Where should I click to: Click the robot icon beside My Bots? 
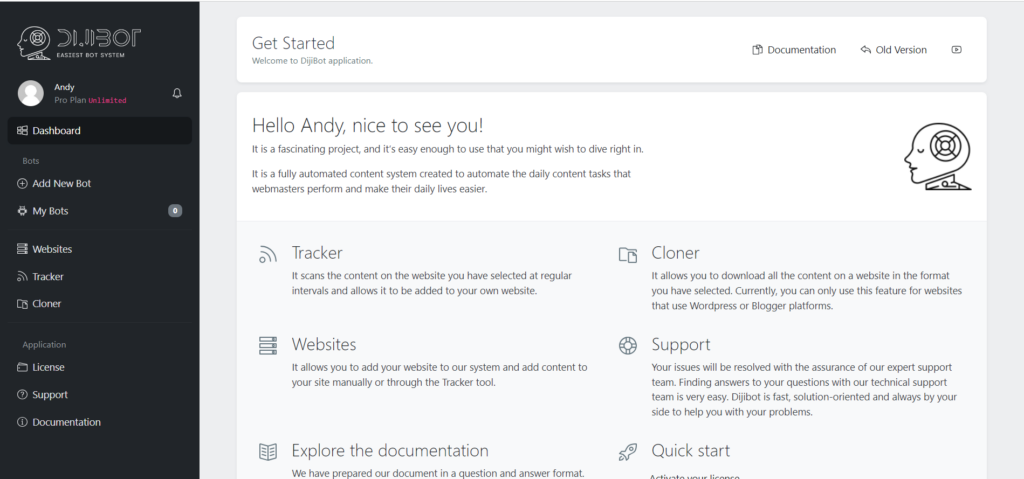click(22, 211)
